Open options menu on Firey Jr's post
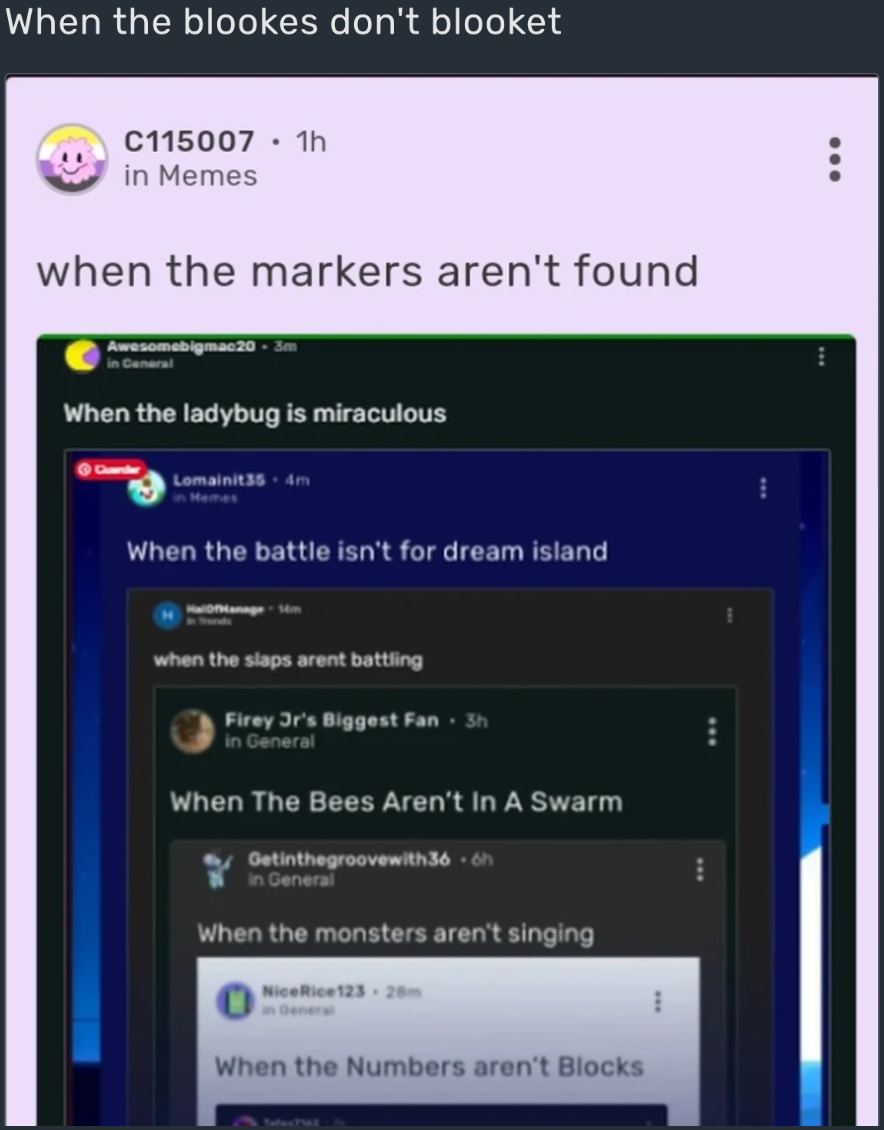The width and height of the screenshot is (884, 1130). (x=712, y=731)
